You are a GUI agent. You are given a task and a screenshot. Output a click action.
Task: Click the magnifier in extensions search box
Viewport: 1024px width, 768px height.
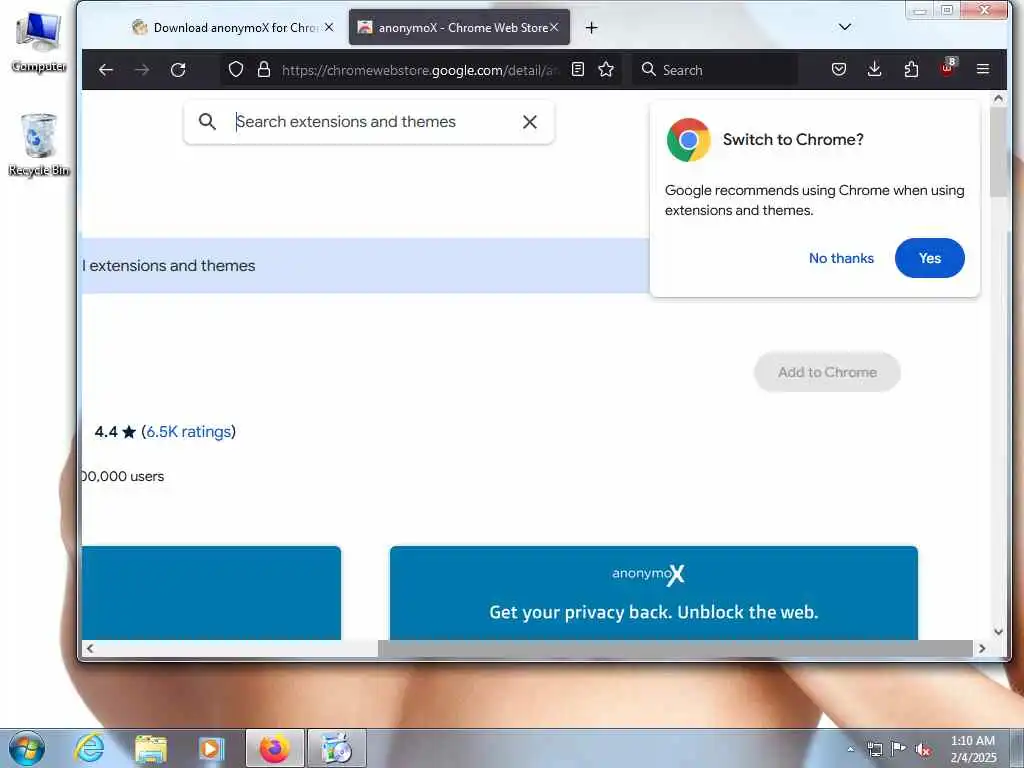tap(207, 121)
